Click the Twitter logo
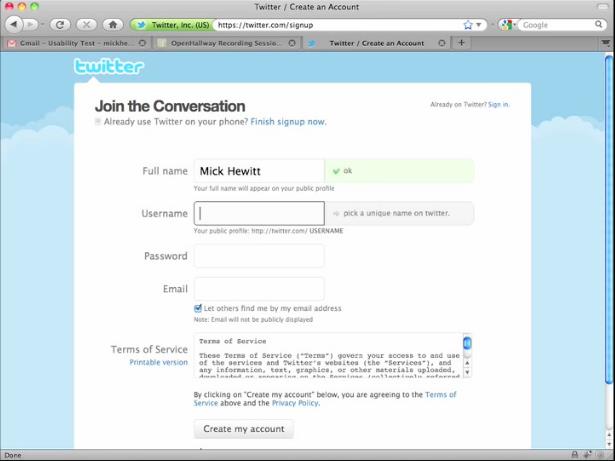 pyautogui.click(x=109, y=66)
